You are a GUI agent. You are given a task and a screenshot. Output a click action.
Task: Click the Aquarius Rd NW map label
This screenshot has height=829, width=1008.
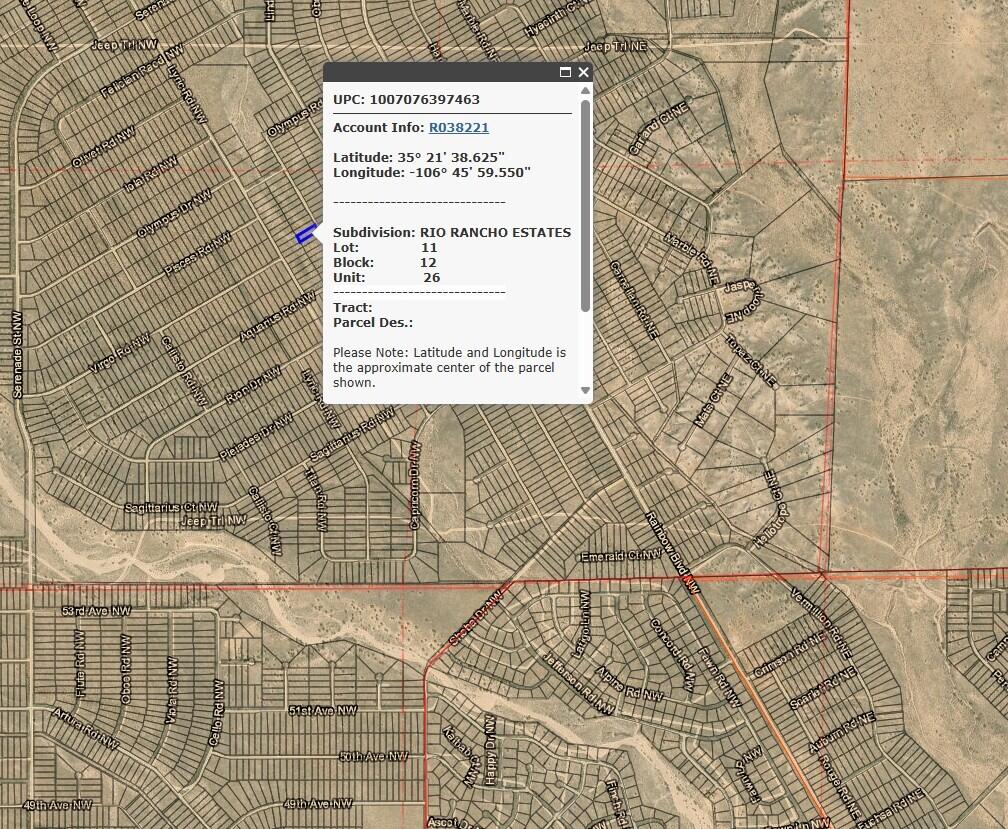pos(278,316)
